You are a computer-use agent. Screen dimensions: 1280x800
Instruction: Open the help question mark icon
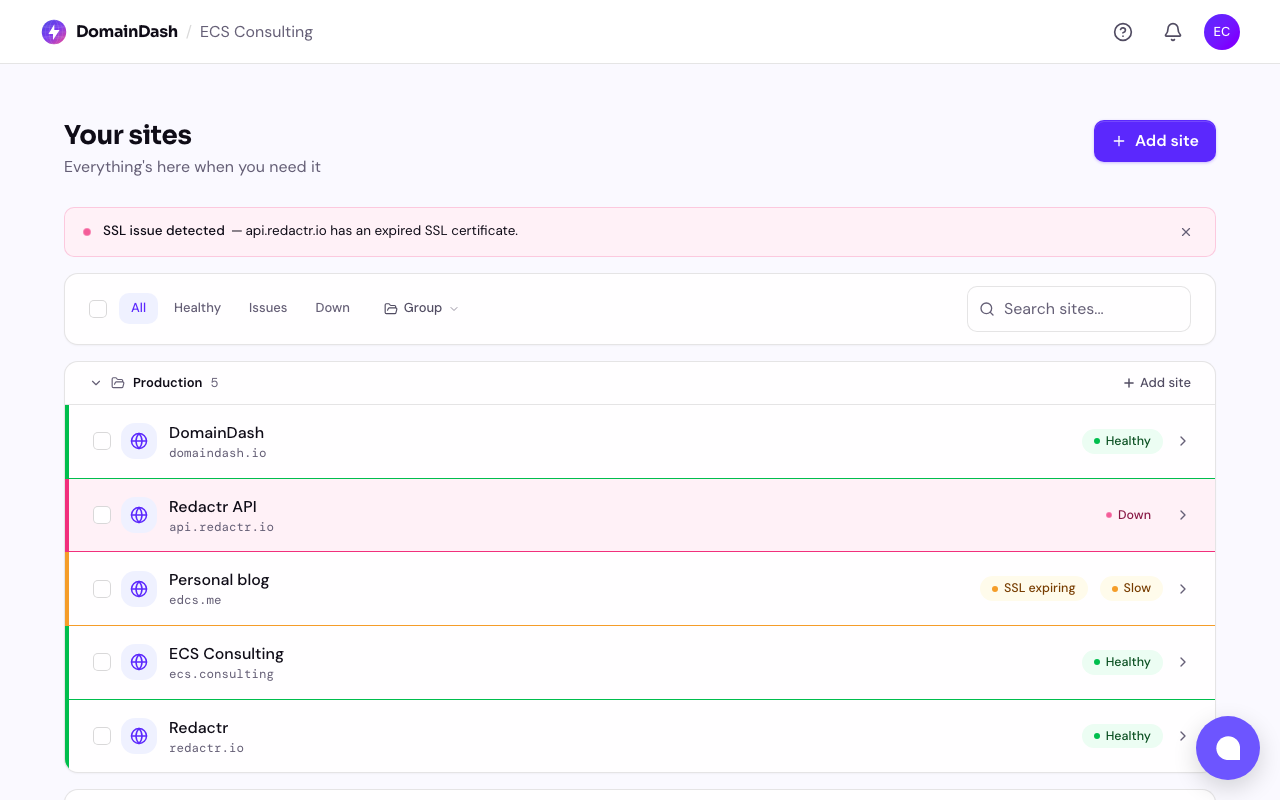tap(1123, 32)
